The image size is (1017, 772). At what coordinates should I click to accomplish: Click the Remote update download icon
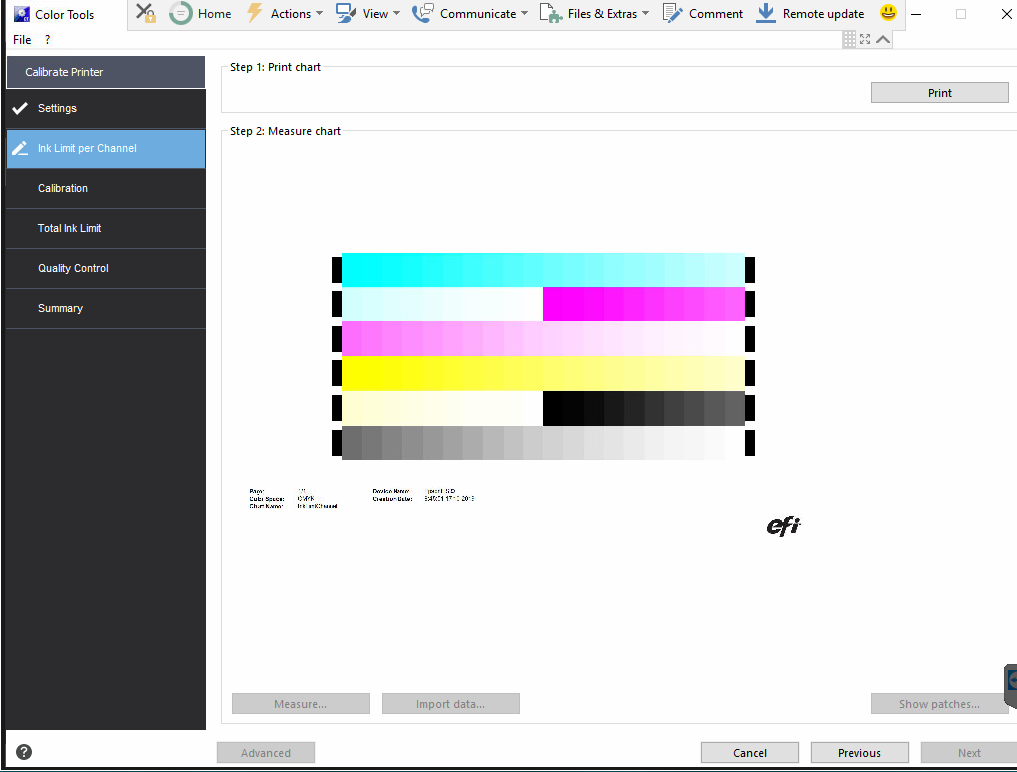click(x=766, y=13)
